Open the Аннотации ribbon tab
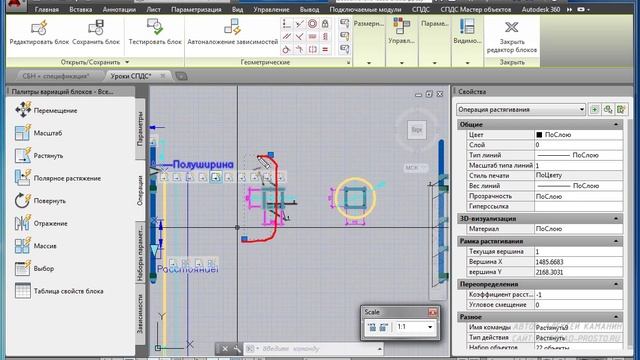The width and height of the screenshot is (640, 360). click(x=119, y=9)
